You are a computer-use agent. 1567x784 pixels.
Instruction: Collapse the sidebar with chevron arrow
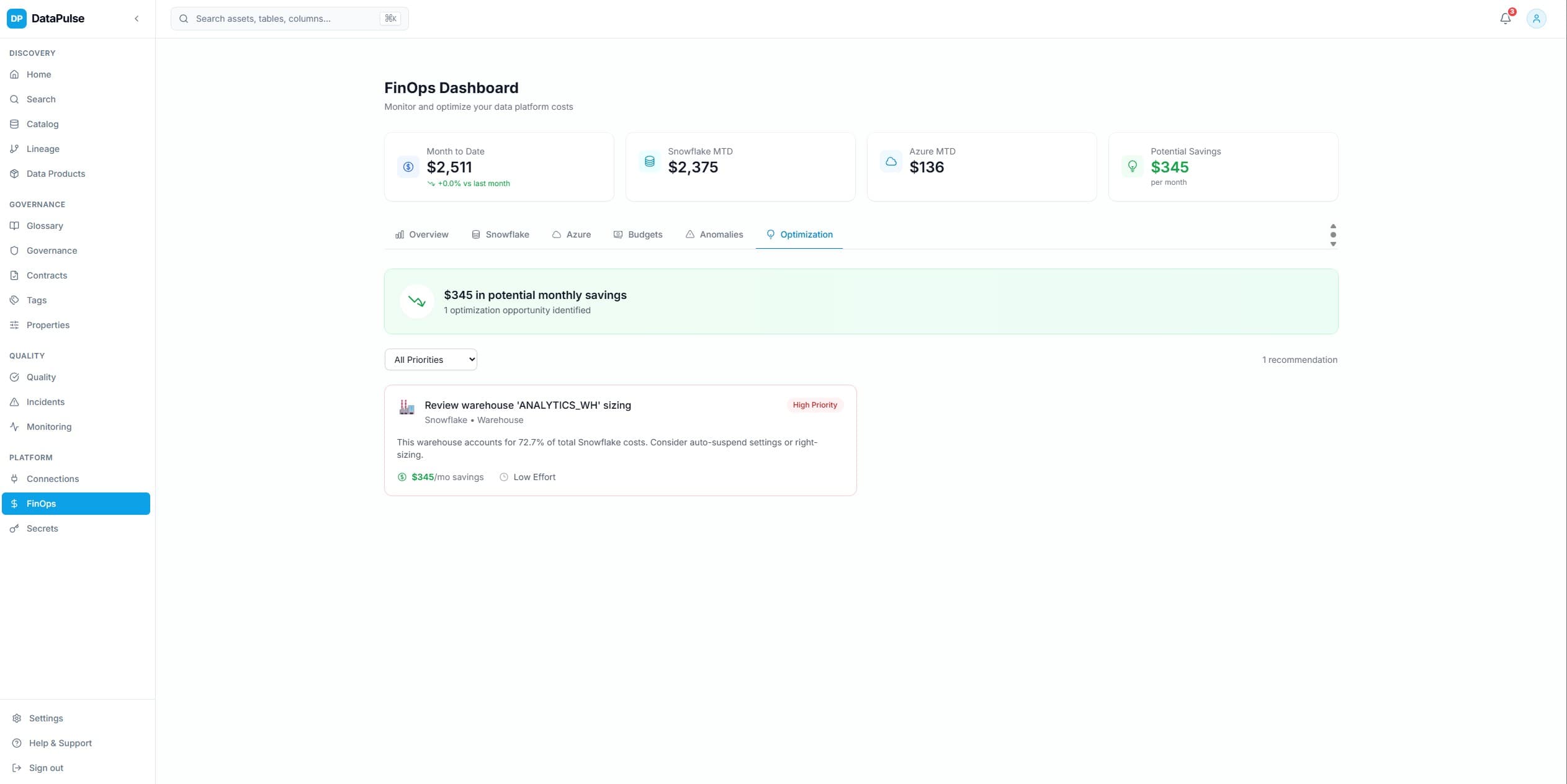click(x=137, y=18)
